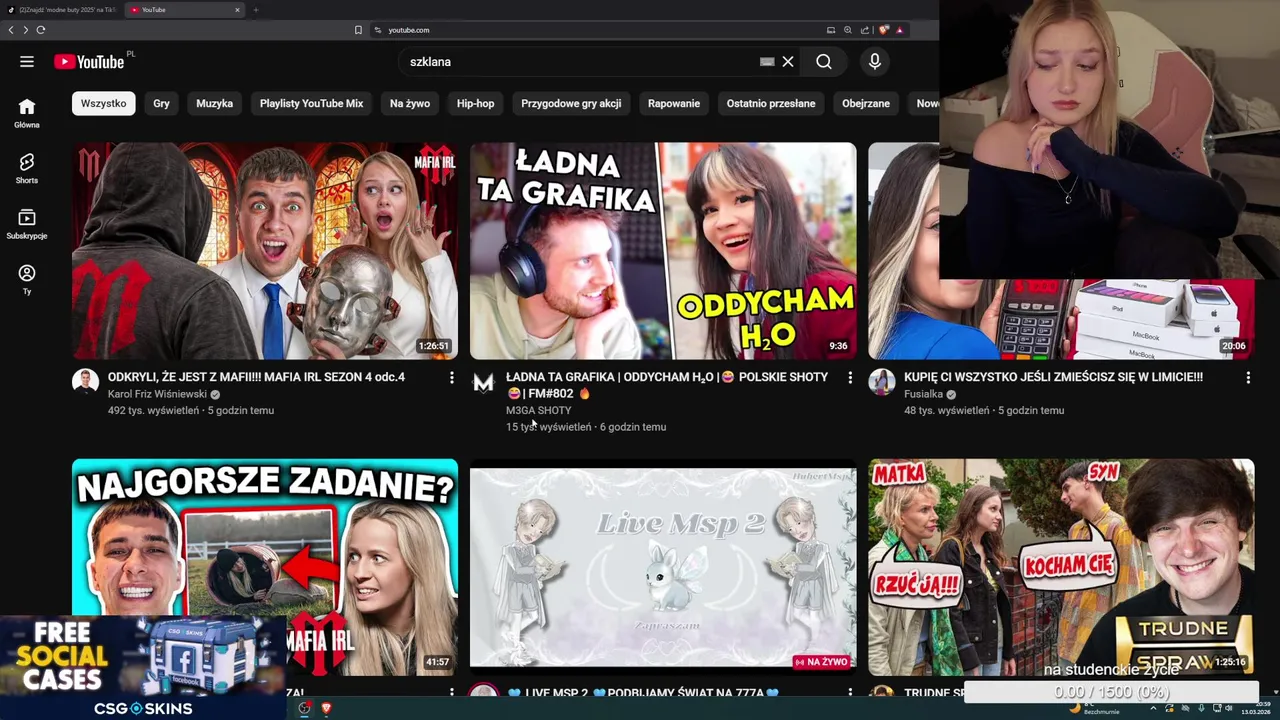Viewport: 1280px width, 720px height.
Task: Click M3GA SHOTY channel avatar
Action: (x=483, y=382)
